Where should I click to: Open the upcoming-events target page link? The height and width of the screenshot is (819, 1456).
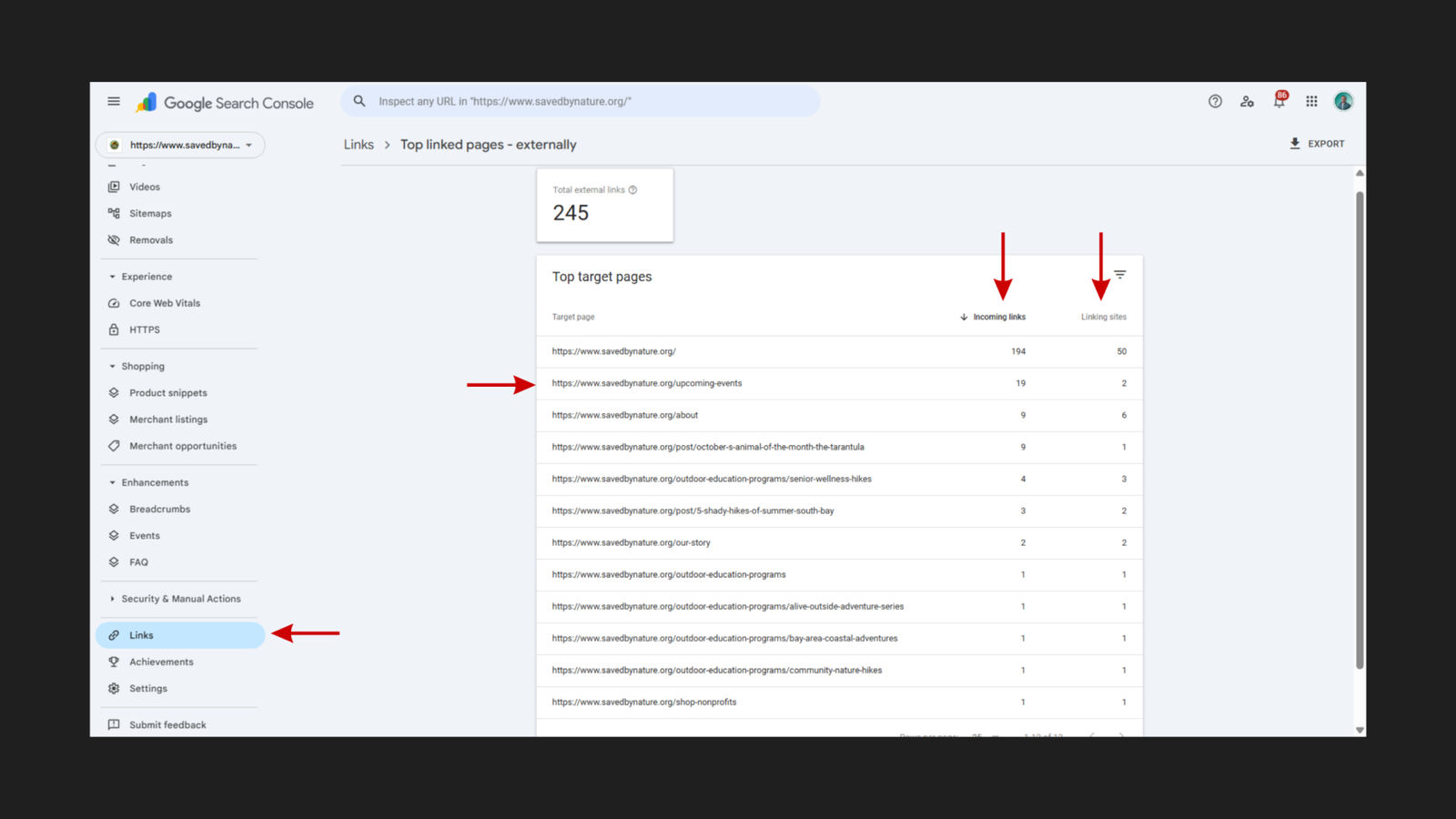pos(647,383)
